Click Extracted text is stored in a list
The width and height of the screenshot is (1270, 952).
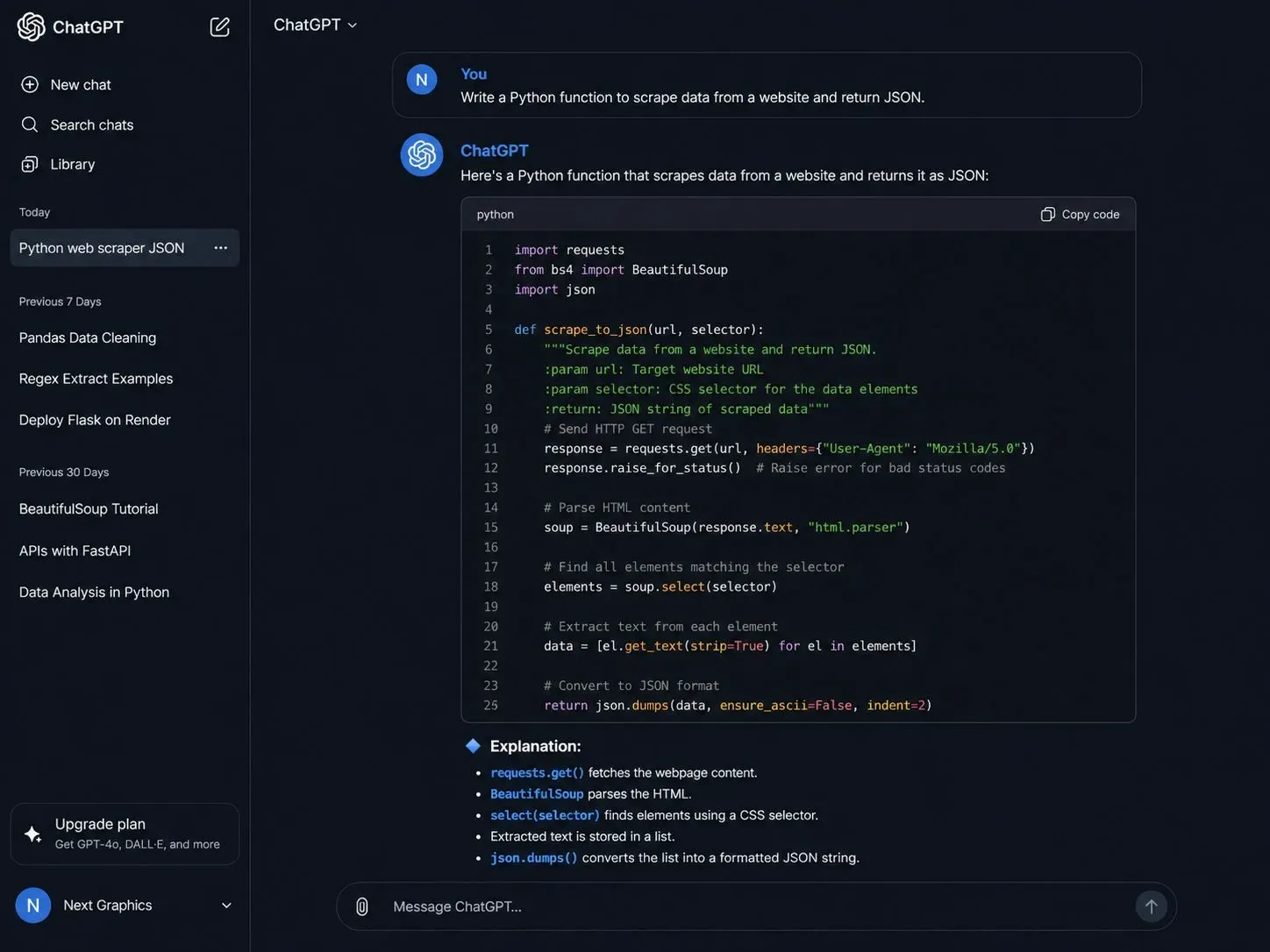(x=582, y=836)
